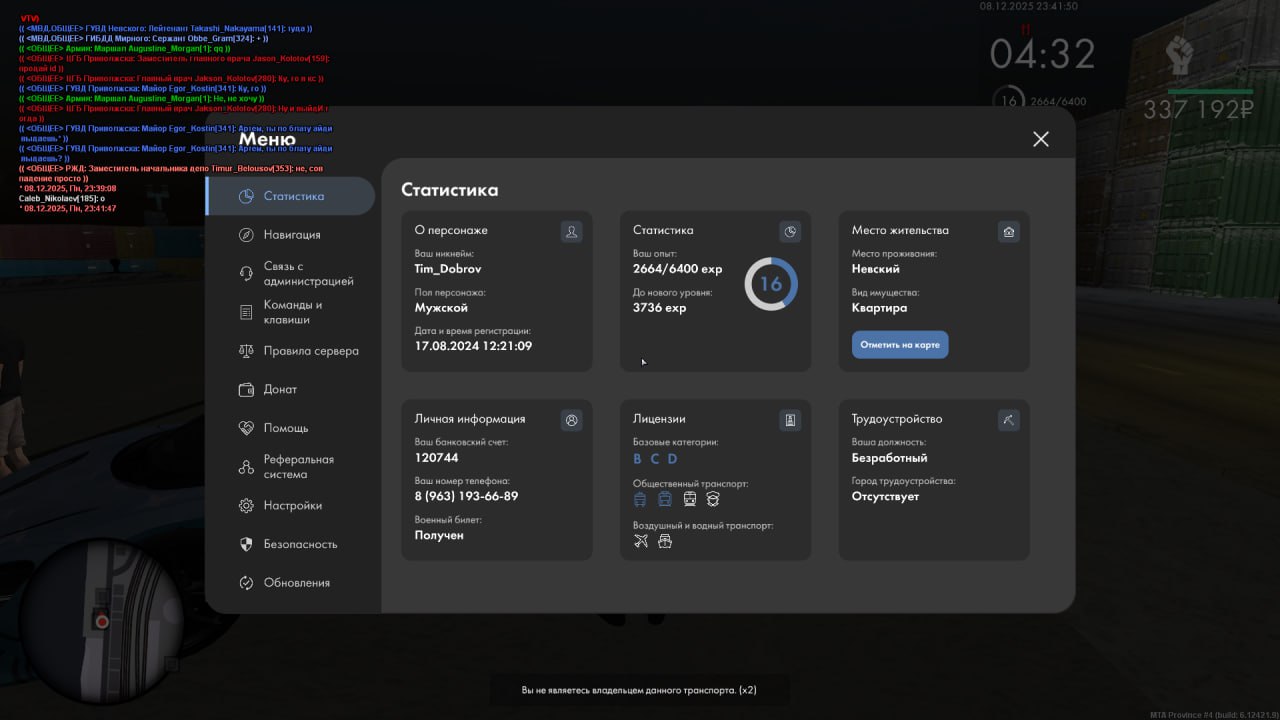Click the Отметить на карте button
Screen dimensions: 1280x720
point(900,345)
